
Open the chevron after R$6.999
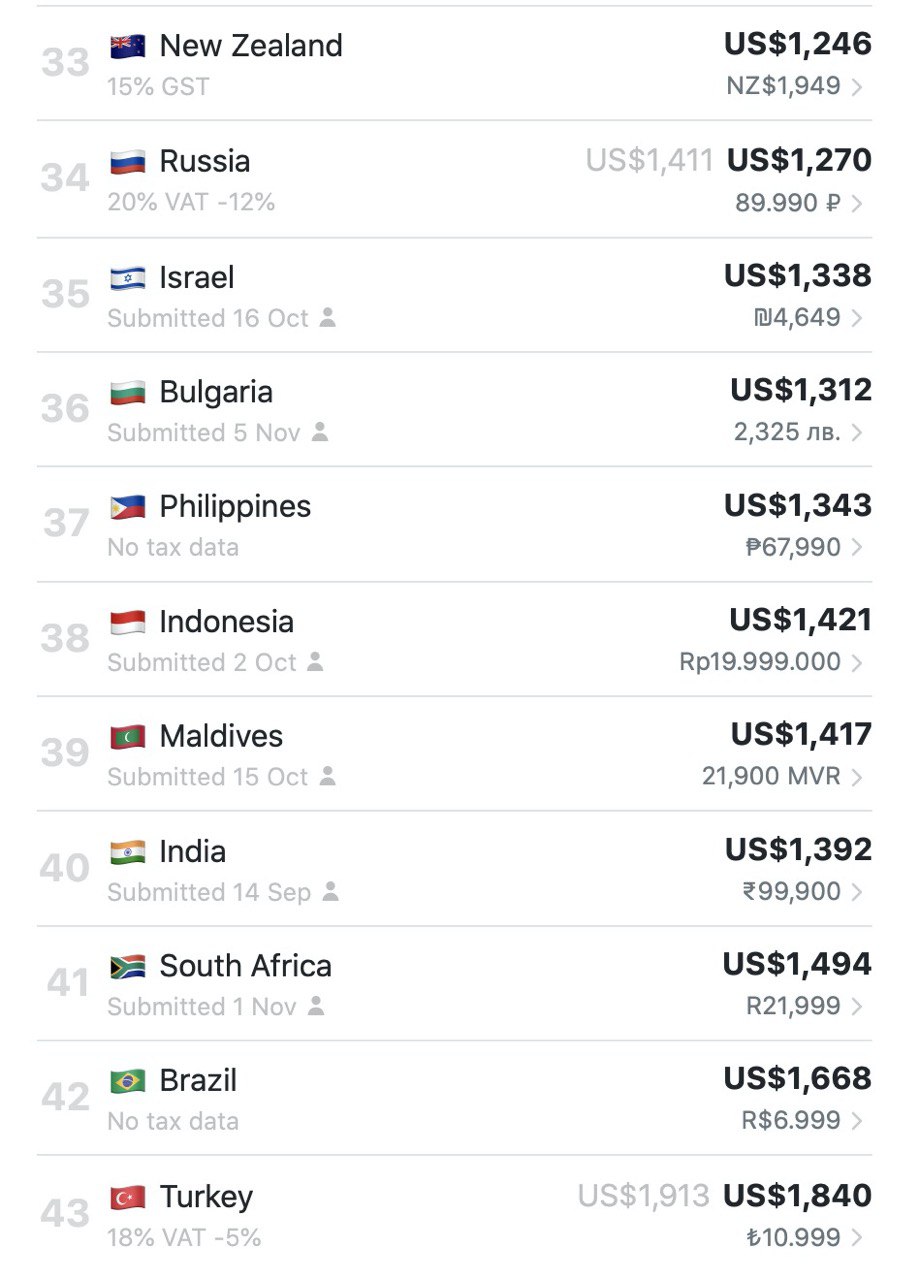857,1121
